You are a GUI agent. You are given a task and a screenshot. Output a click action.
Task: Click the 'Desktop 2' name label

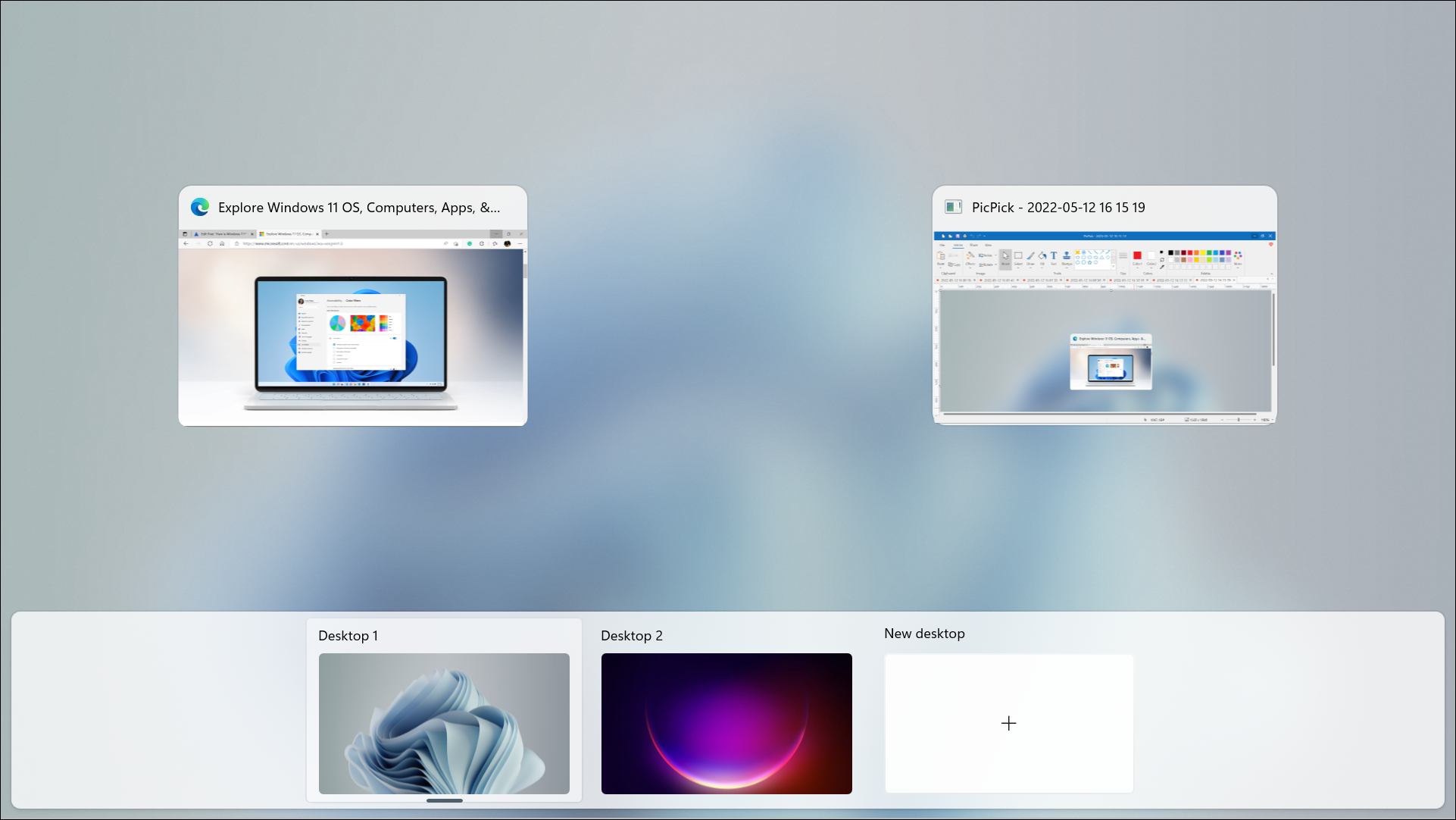[631, 636]
